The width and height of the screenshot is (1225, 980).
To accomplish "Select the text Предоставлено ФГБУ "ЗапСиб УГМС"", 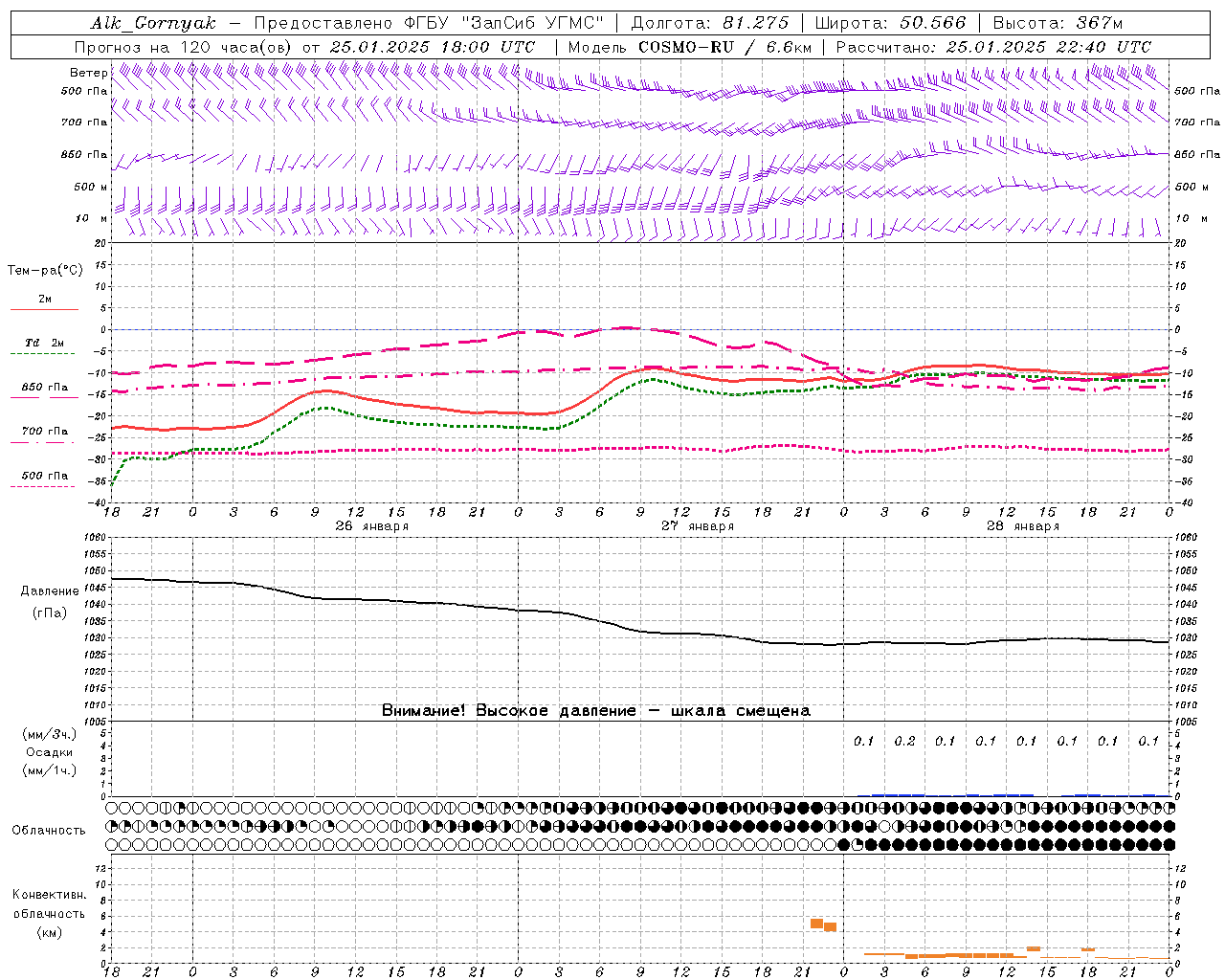I will [429, 23].
